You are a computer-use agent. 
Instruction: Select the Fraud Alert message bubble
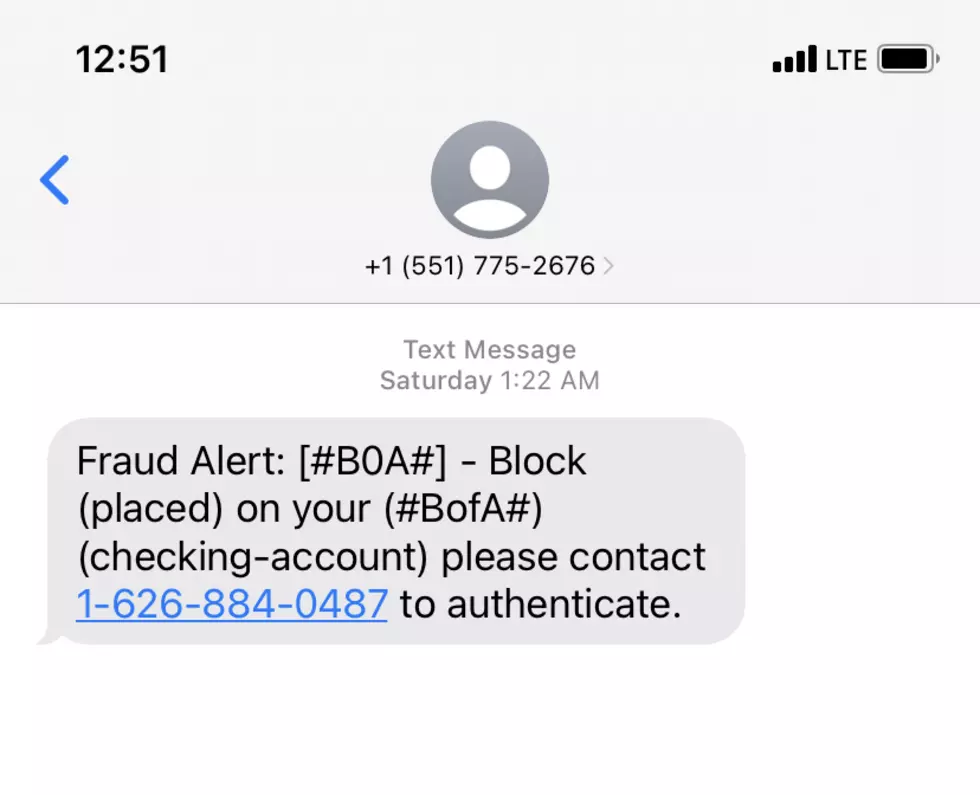[x=396, y=531]
